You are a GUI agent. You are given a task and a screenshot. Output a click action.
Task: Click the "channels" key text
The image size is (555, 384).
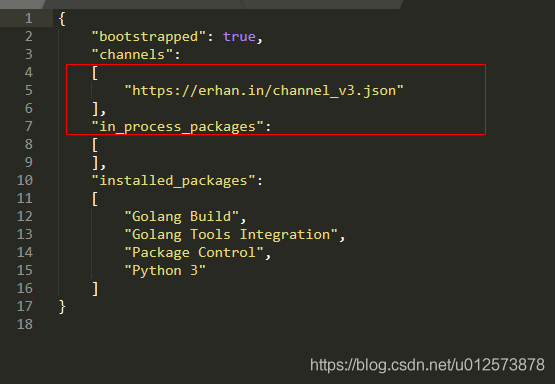click(132, 55)
